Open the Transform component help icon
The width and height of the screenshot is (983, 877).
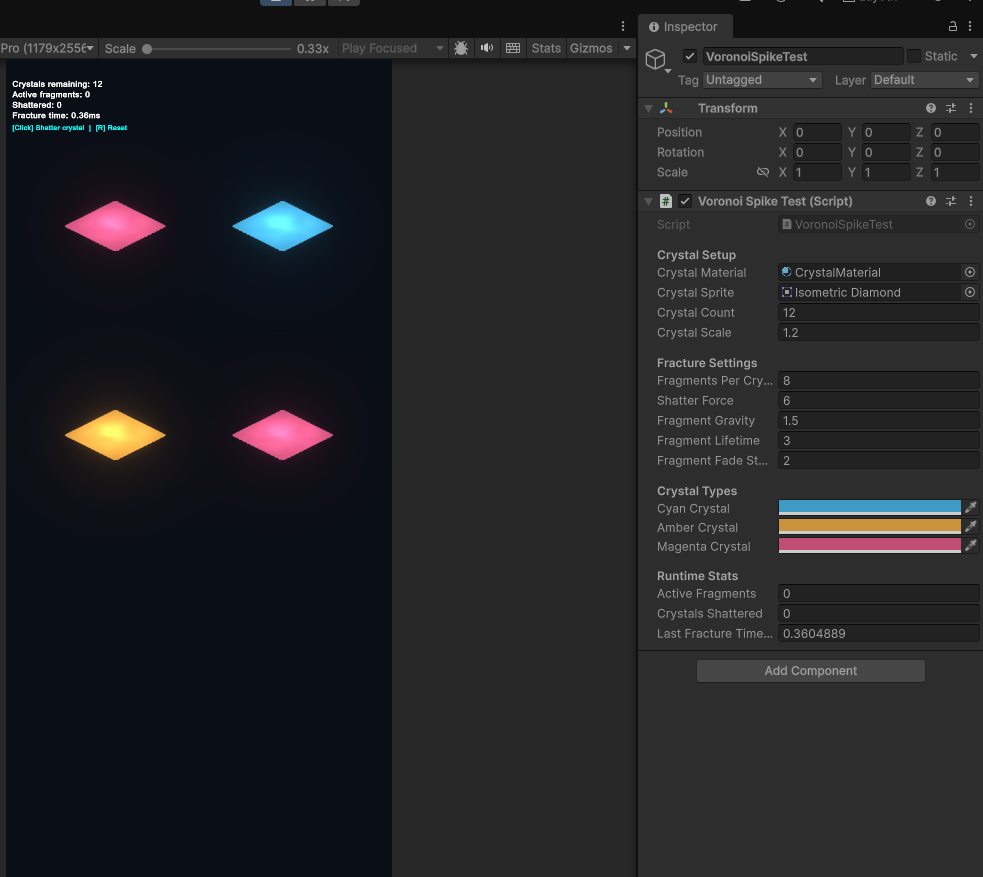point(931,108)
